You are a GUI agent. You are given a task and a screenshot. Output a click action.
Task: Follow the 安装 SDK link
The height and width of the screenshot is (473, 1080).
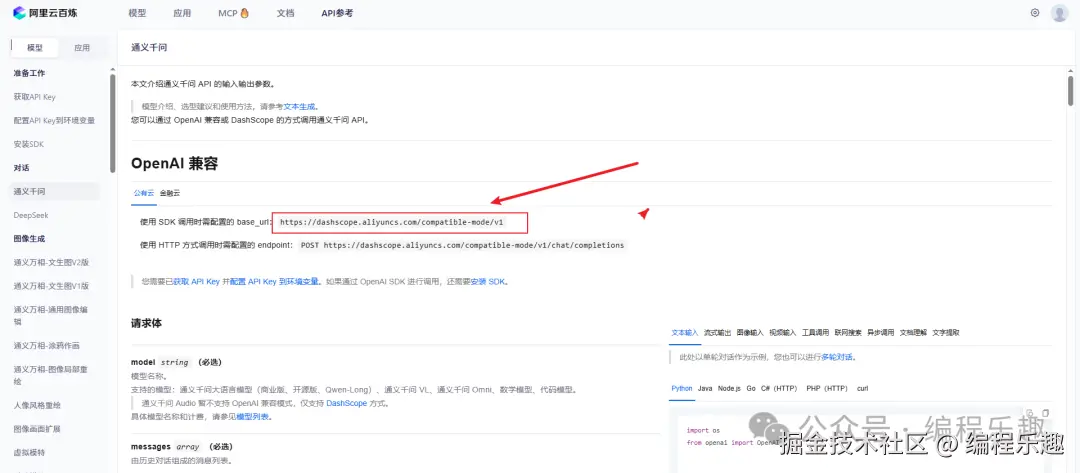coord(488,282)
